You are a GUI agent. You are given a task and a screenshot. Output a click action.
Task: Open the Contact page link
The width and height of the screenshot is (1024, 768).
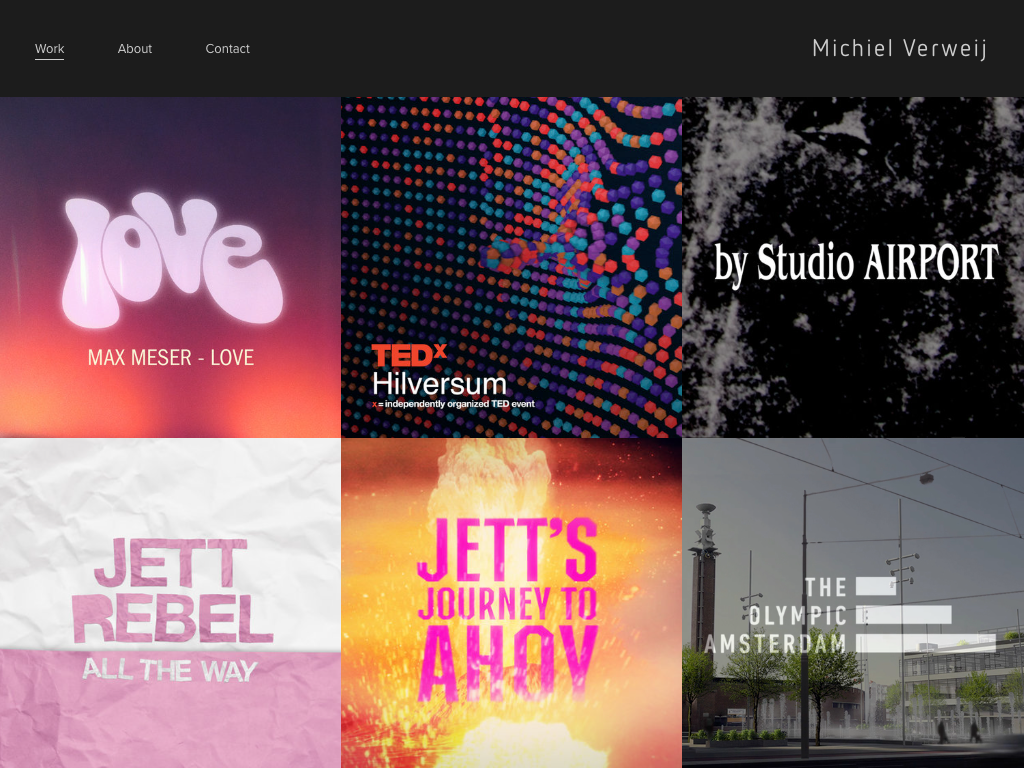(x=227, y=49)
